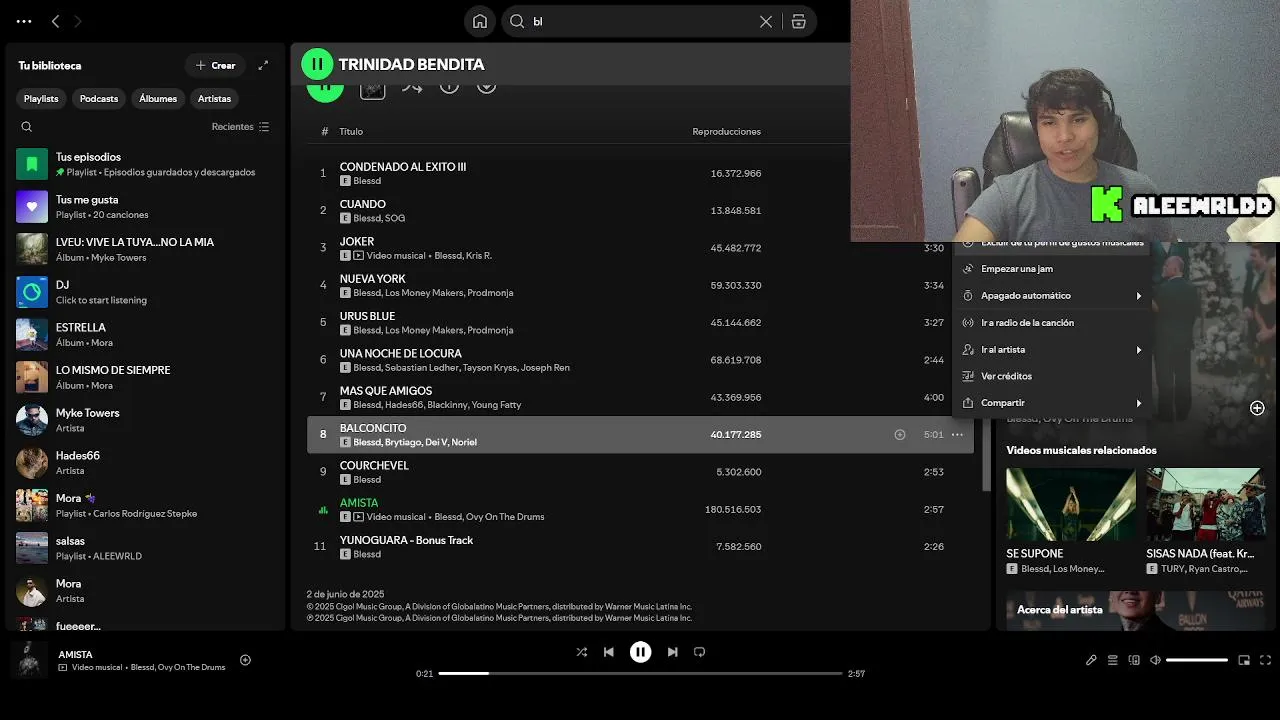Click the library search magnifier icon
This screenshot has height=720, width=1280.
27,127
